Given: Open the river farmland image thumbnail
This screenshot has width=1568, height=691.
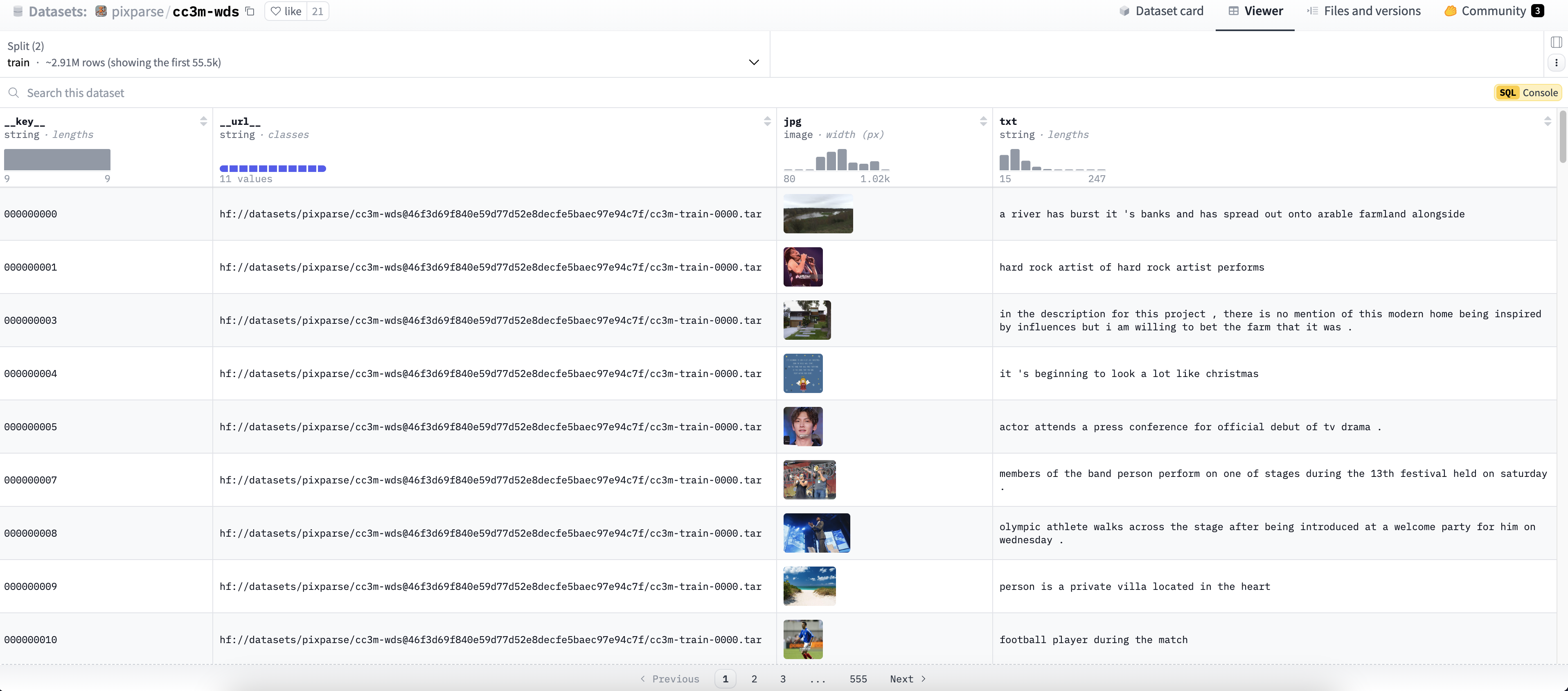Looking at the screenshot, I should click(x=818, y=214).
